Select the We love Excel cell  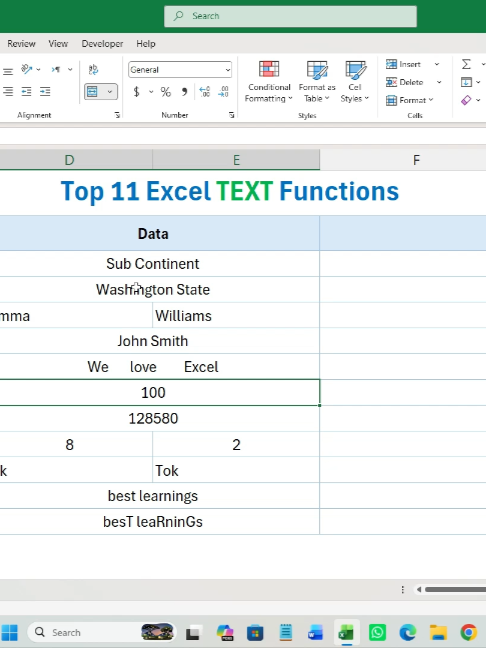coord(160,367)
